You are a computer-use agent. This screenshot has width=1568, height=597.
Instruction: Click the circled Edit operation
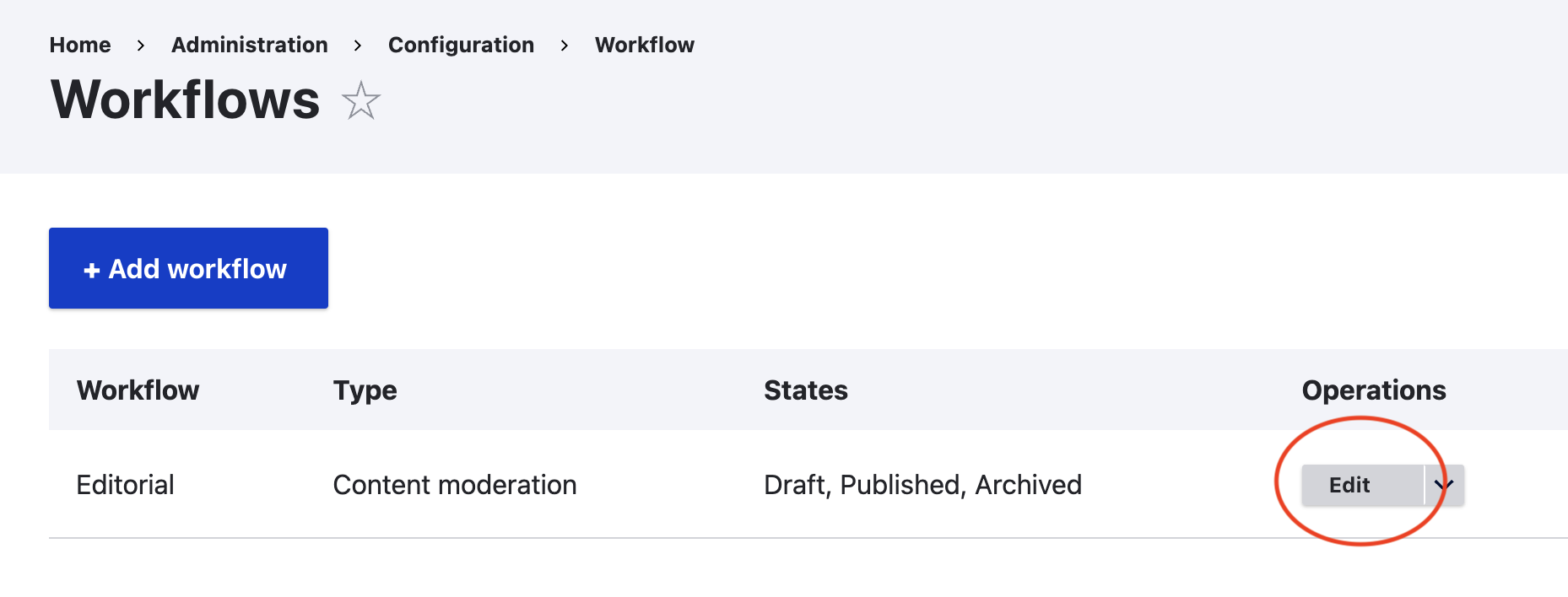point(1349,485)
